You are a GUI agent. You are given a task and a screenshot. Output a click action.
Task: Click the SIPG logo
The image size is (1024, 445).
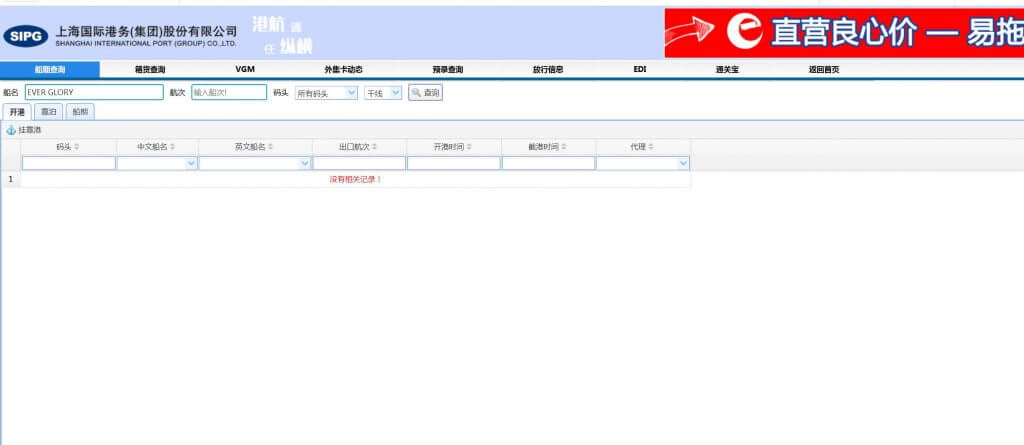pyautogui.click(x=25, y=35)
